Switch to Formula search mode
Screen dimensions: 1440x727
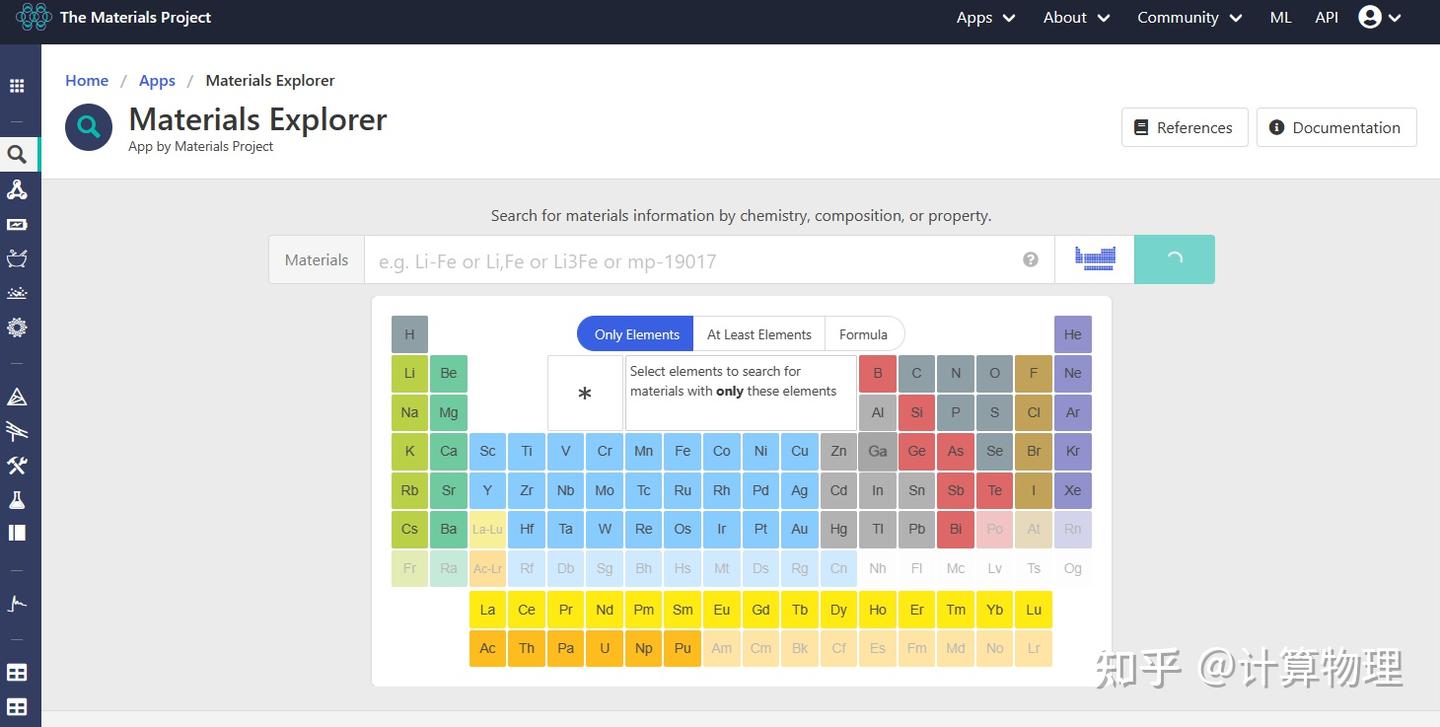[863, 334]
